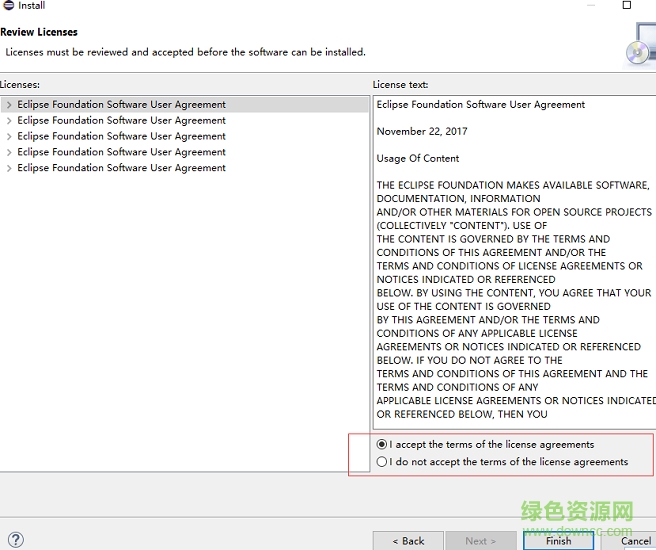Expand the fourth license agreement arrow
The width and height of the screenshot is (656, 550).
[9, 153]
